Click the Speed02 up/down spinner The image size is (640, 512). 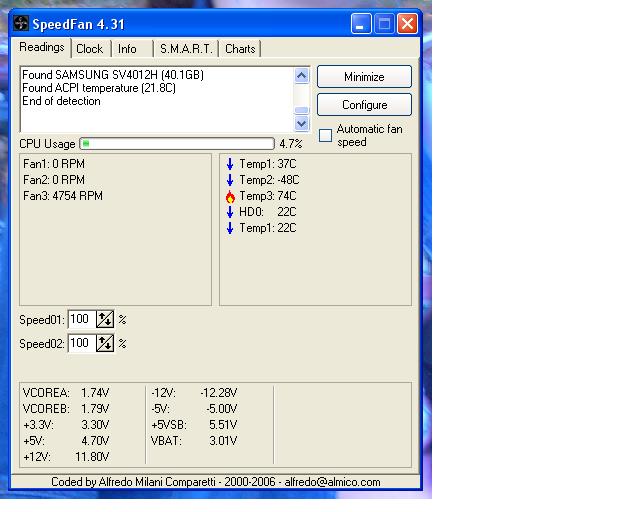(105, 343)
